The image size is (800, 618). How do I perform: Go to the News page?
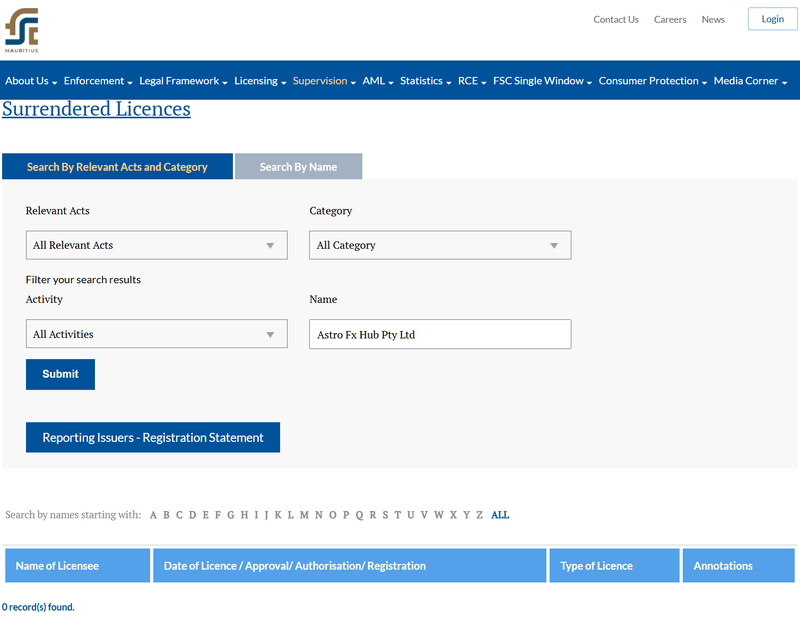[713, 19]
